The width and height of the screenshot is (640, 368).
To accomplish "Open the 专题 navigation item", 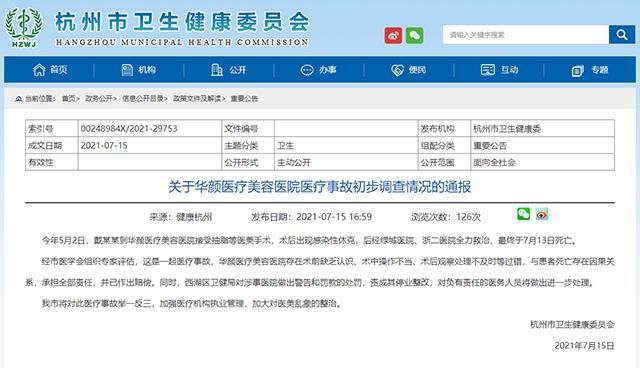I will point(590,70).
